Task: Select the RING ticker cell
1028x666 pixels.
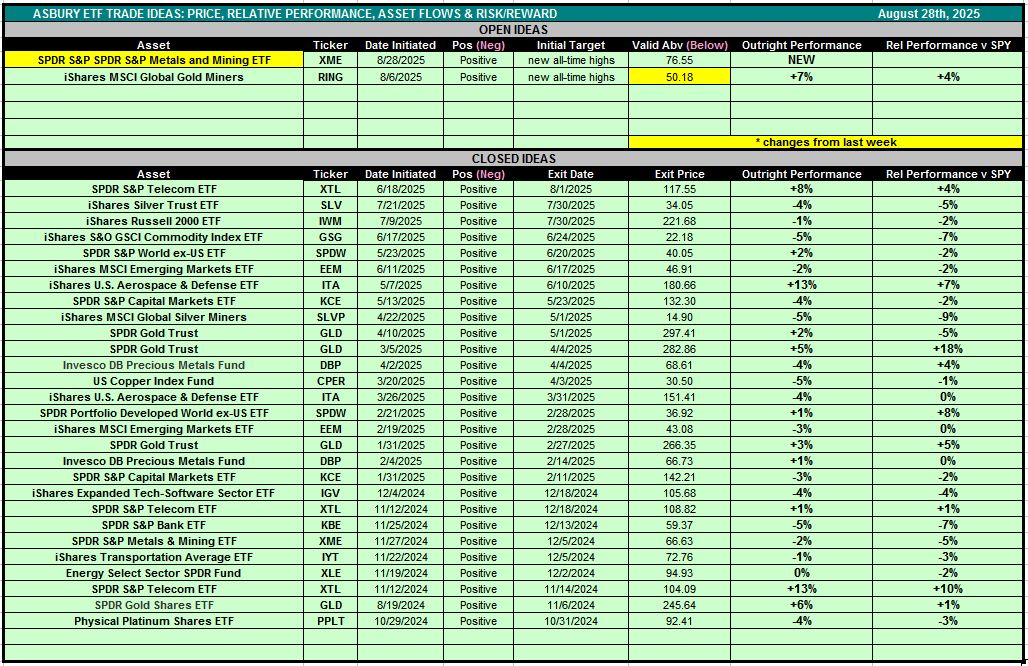Action: click(x=330, y=77)
